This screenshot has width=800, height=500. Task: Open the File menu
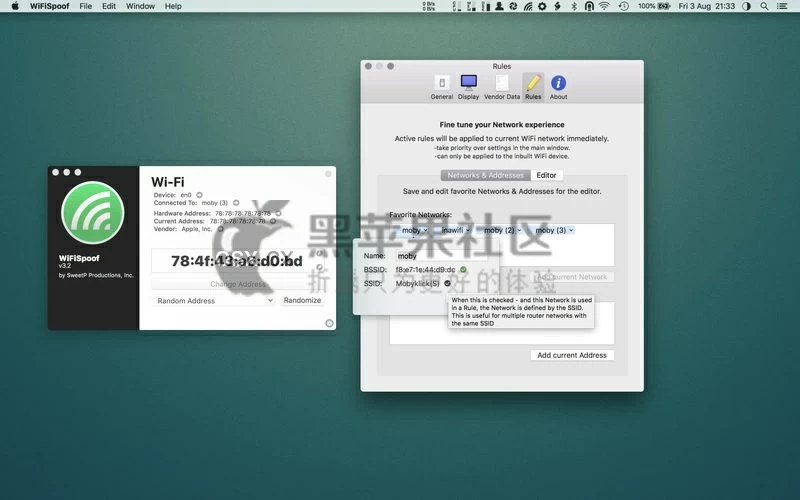pos(86,6)
